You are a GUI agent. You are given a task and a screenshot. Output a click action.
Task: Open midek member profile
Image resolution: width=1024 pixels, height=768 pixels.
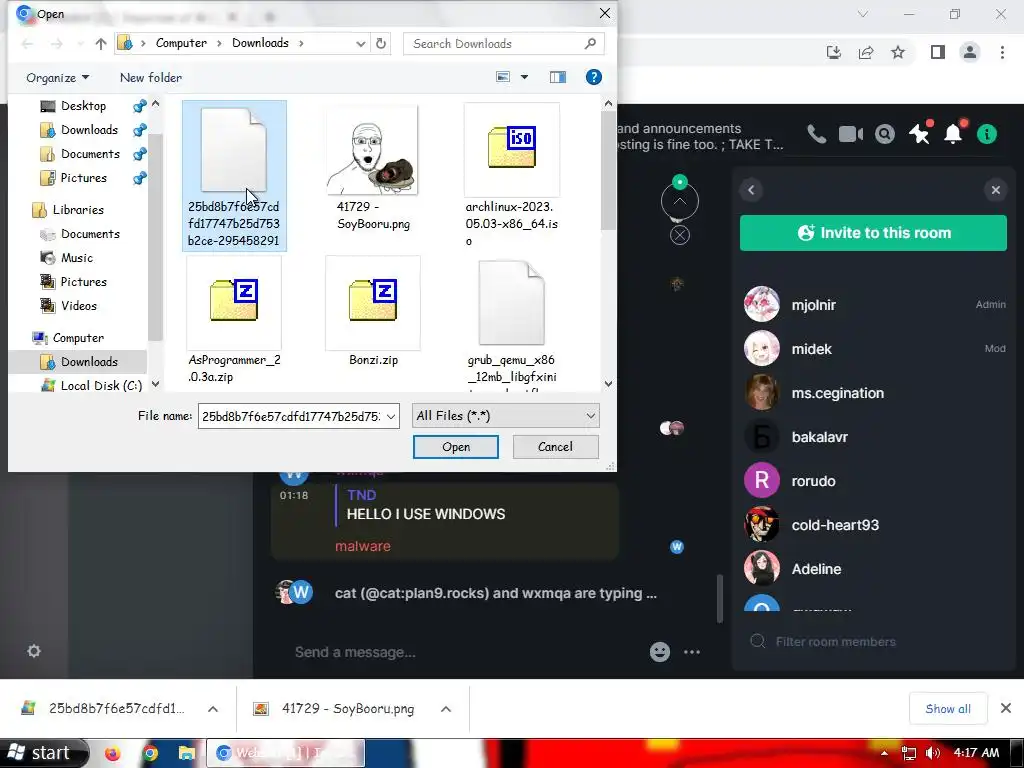[x=874, y=349]
